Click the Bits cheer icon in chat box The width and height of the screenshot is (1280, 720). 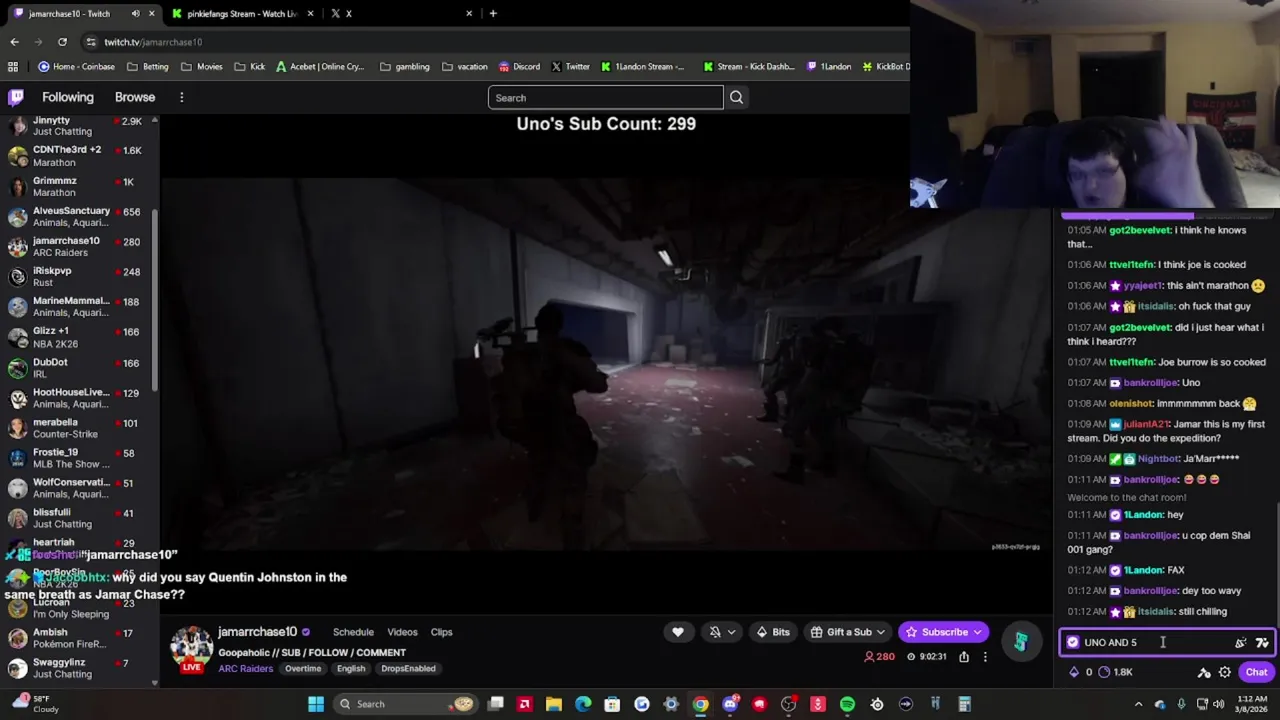(1241, 642)
